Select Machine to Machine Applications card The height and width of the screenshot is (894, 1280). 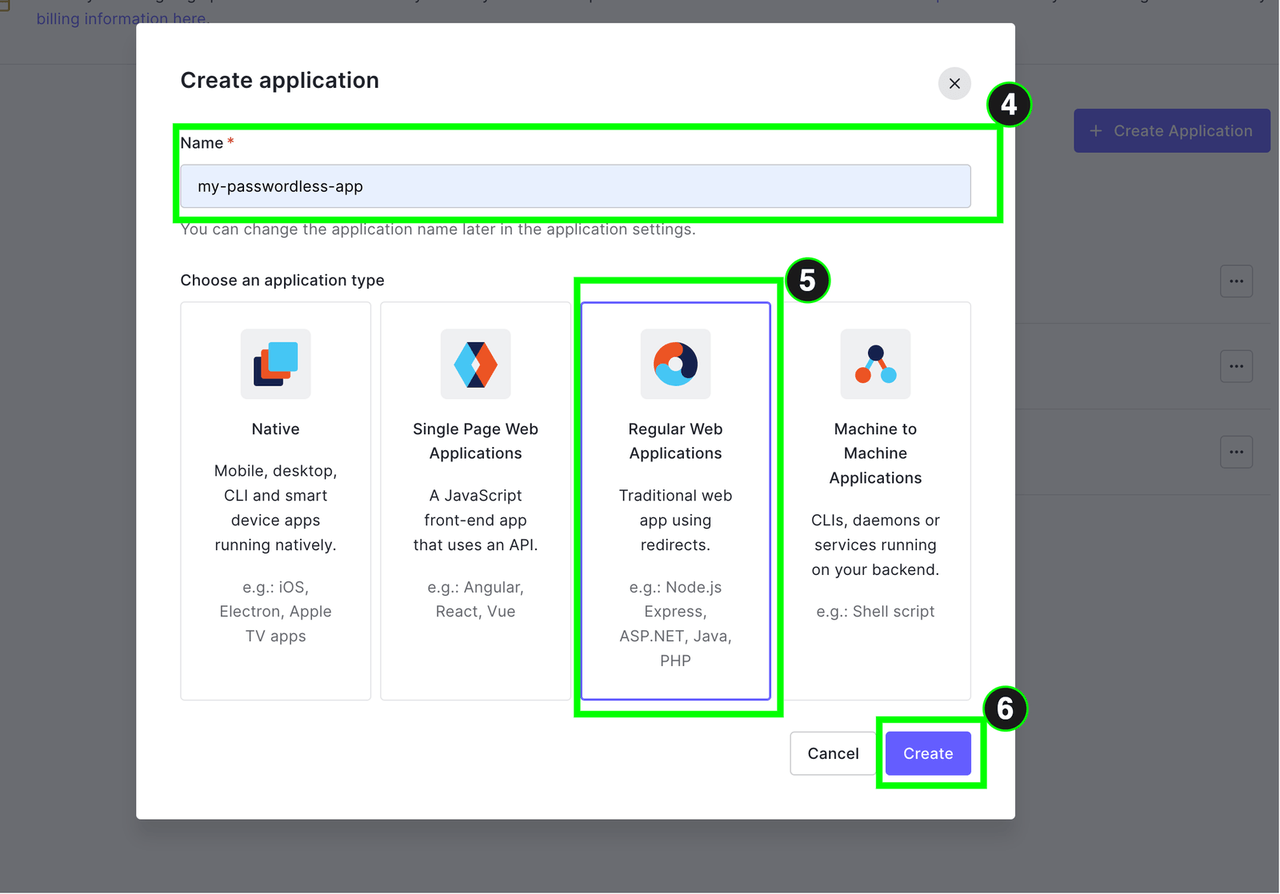(x=876, y=501)
